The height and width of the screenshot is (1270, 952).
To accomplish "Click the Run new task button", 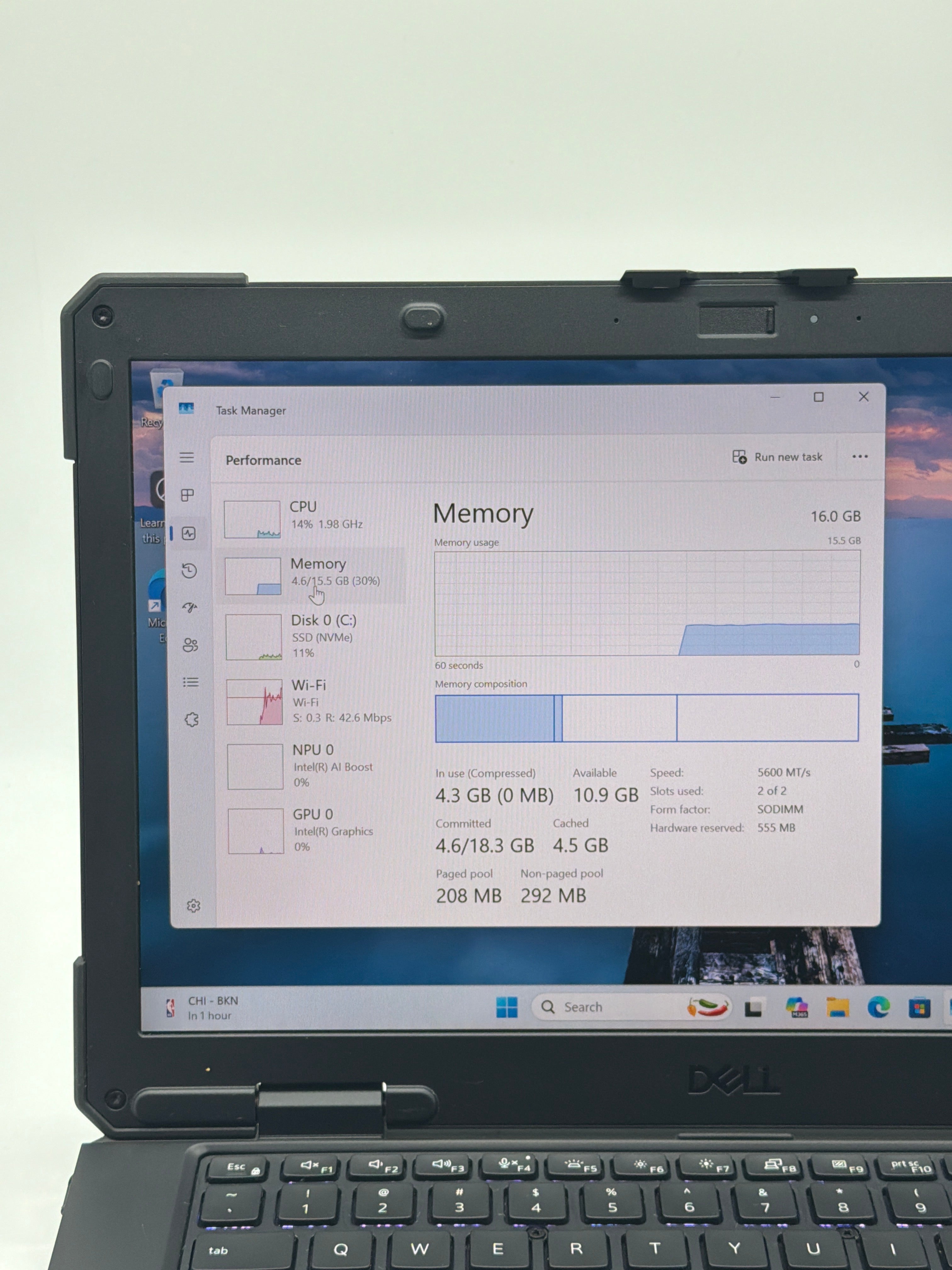I will 778,457.
